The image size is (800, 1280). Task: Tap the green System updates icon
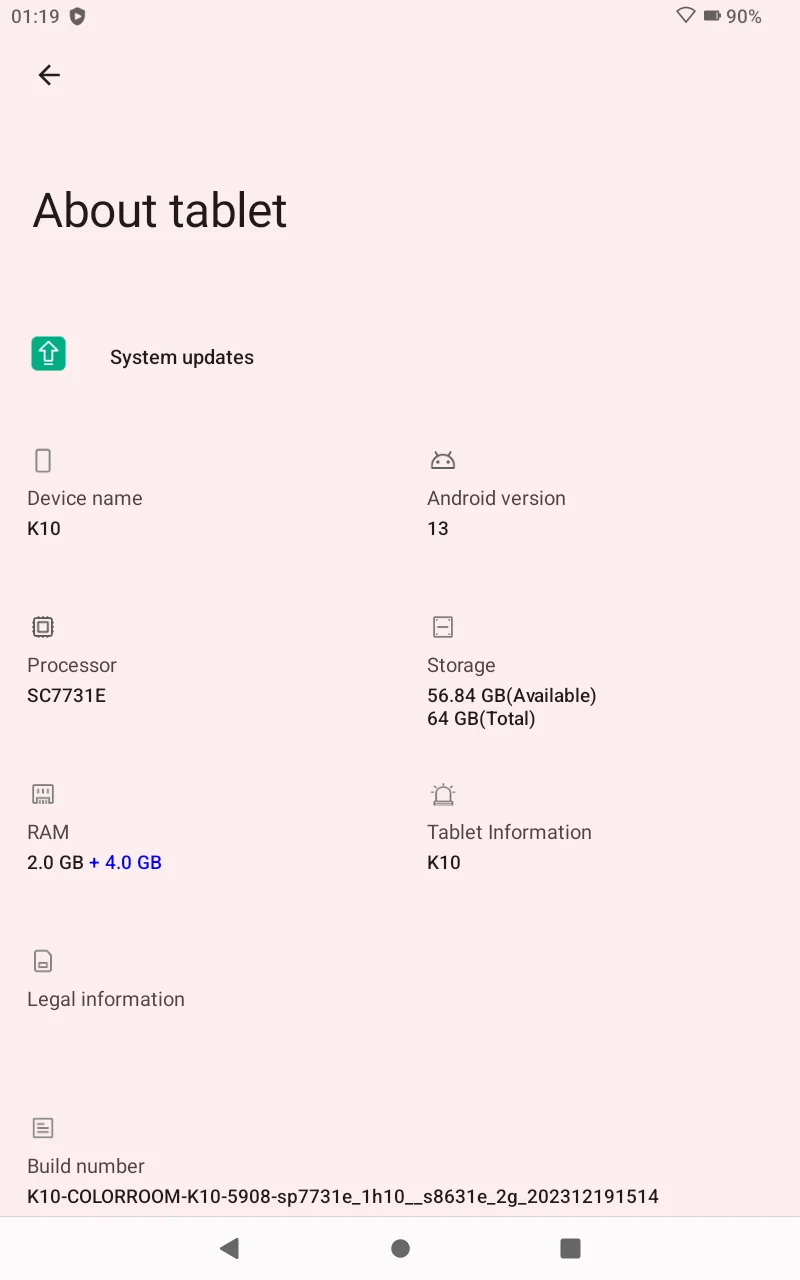48,354
